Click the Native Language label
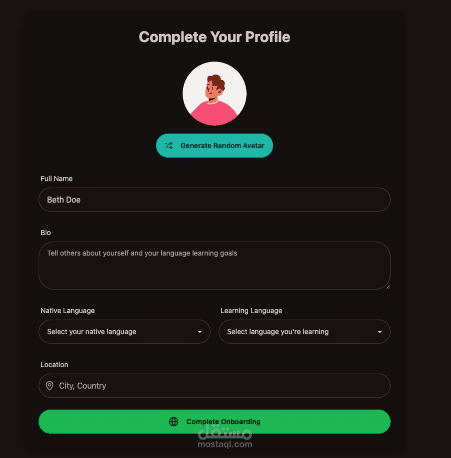Viewport: 451px width, 458px height. pyautogui.click(x=68, y=311)
